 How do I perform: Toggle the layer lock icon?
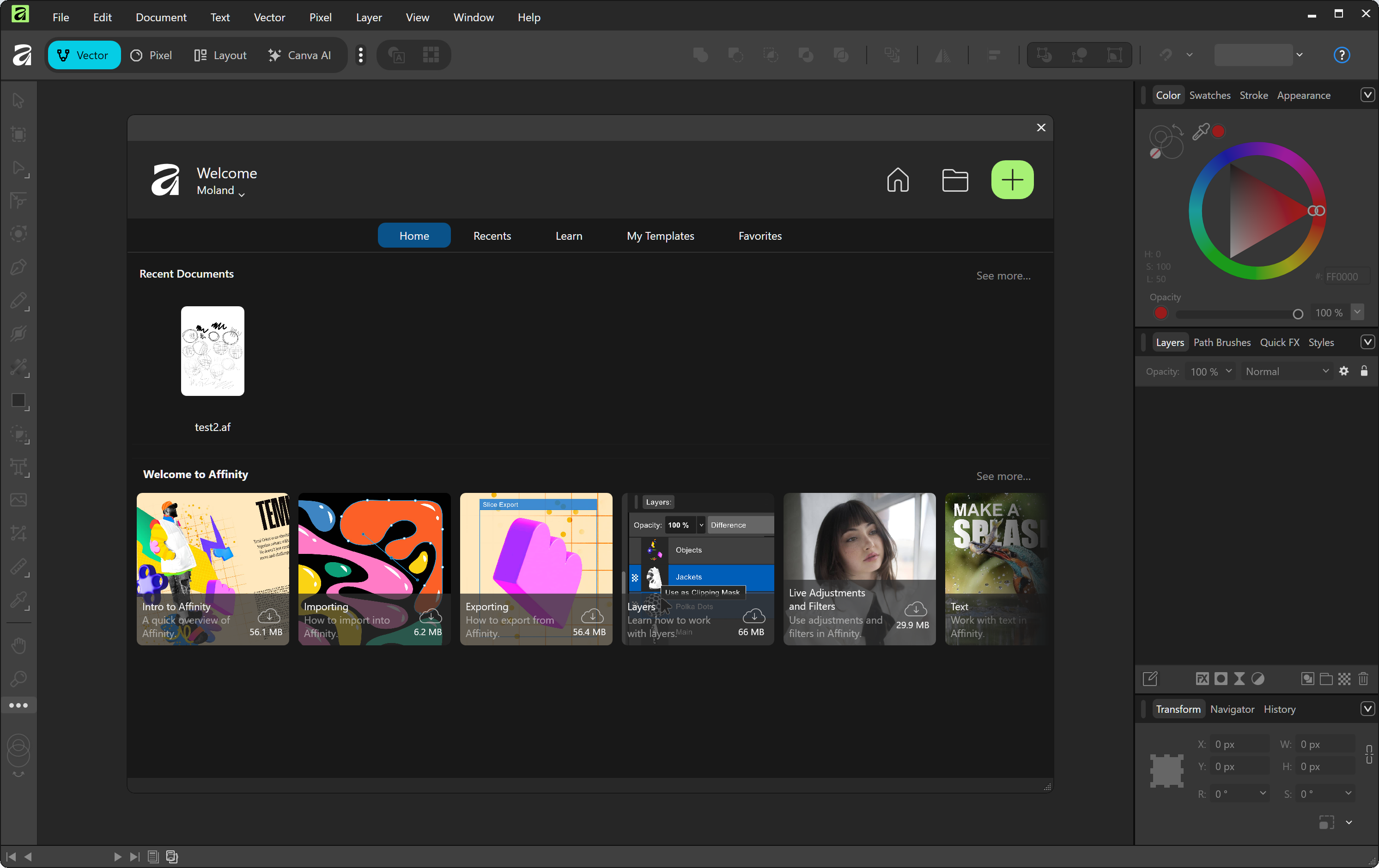1364,371
